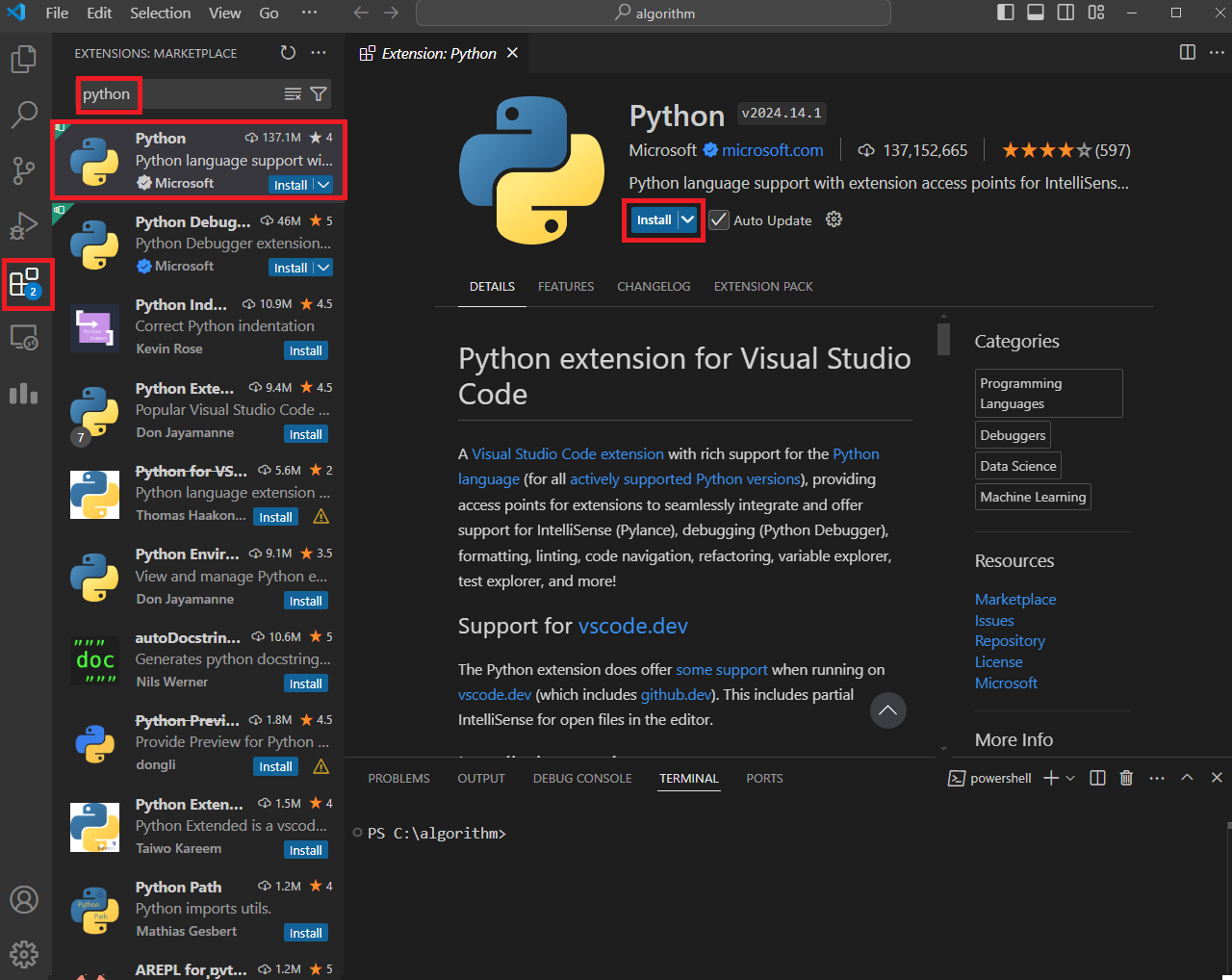
Task: Select the Machine Learning category tag
Action: [1033, 497]
